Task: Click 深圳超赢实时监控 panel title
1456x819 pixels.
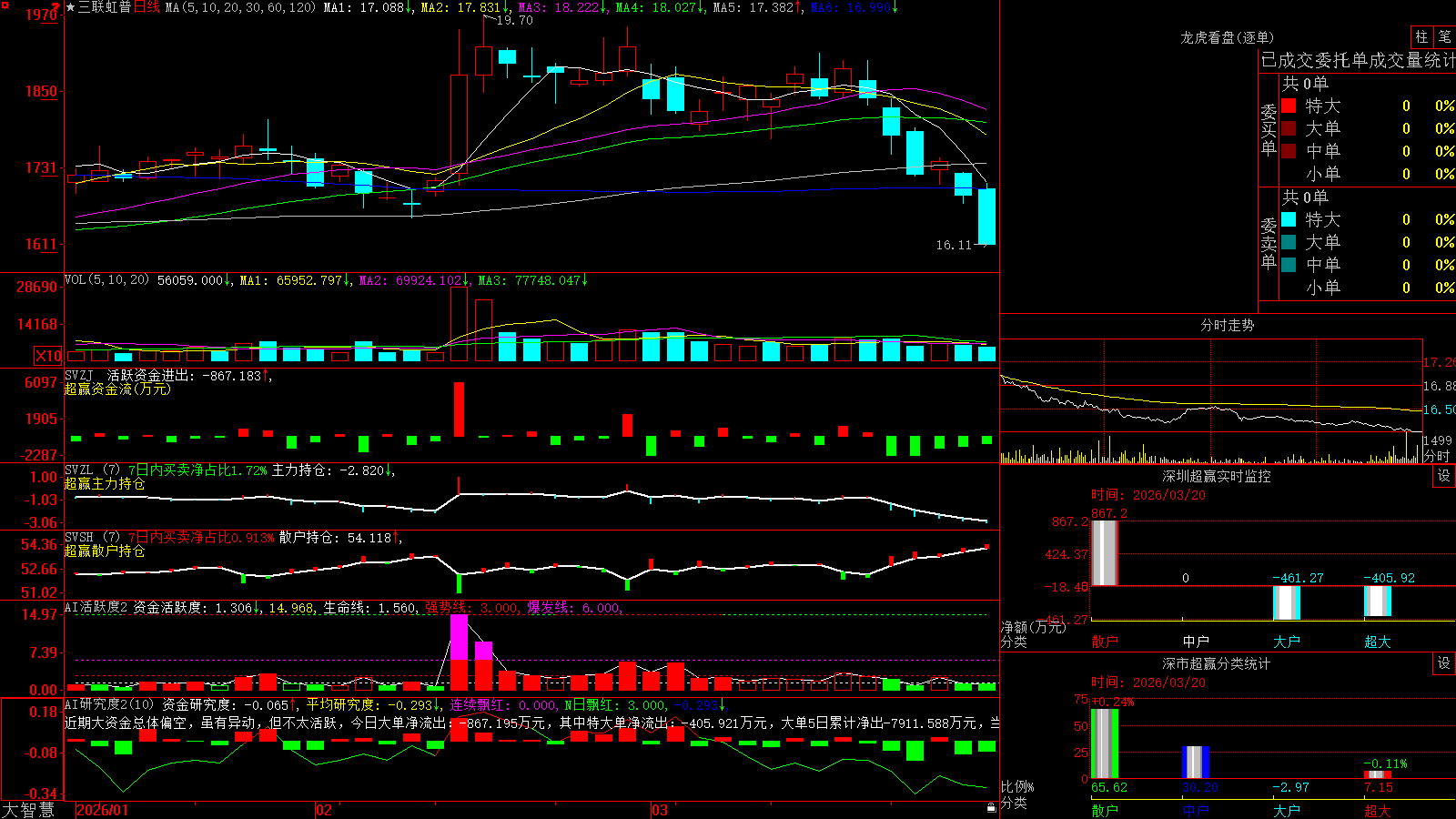Action: pos(1217,476)
